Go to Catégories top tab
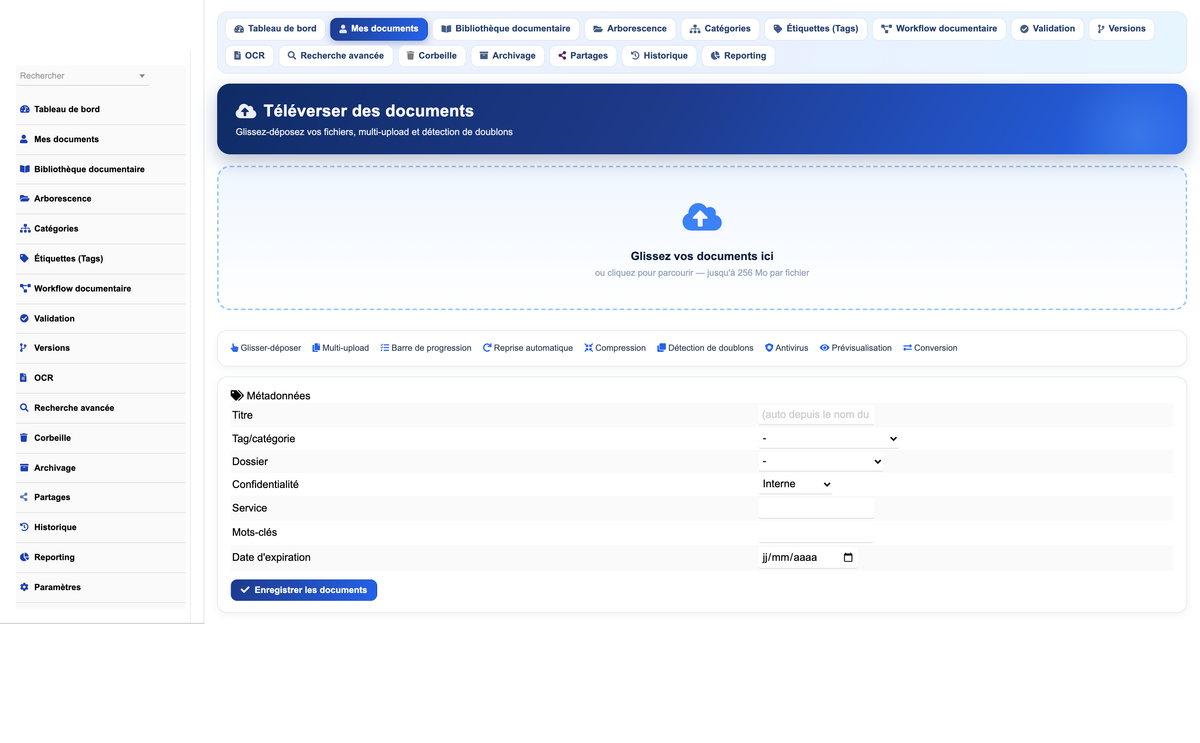Viewport: 1200px width, 743px height. 720,29
